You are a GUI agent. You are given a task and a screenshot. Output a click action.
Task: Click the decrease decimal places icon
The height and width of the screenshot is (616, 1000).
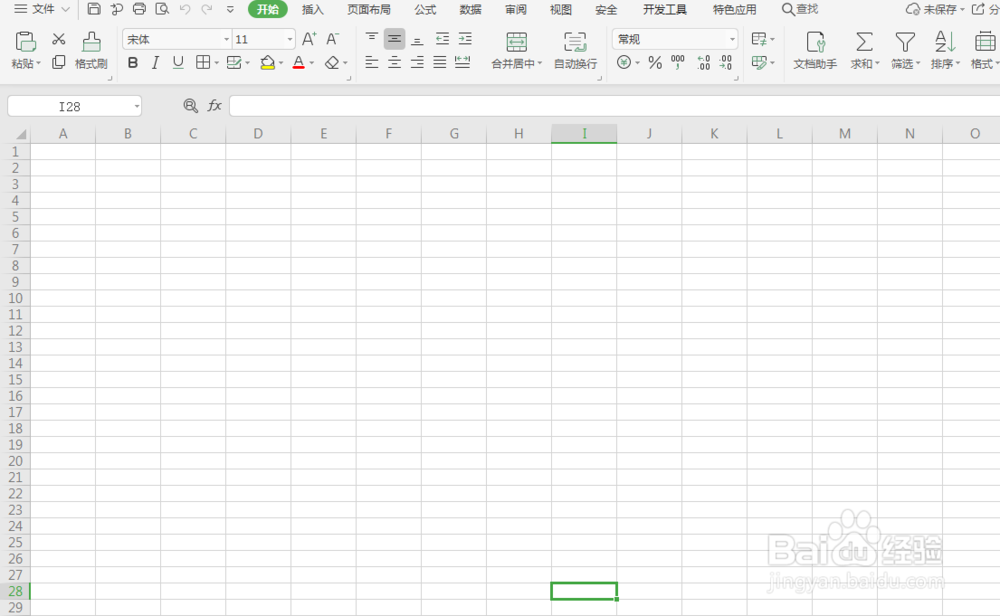[x=726, y=62]
